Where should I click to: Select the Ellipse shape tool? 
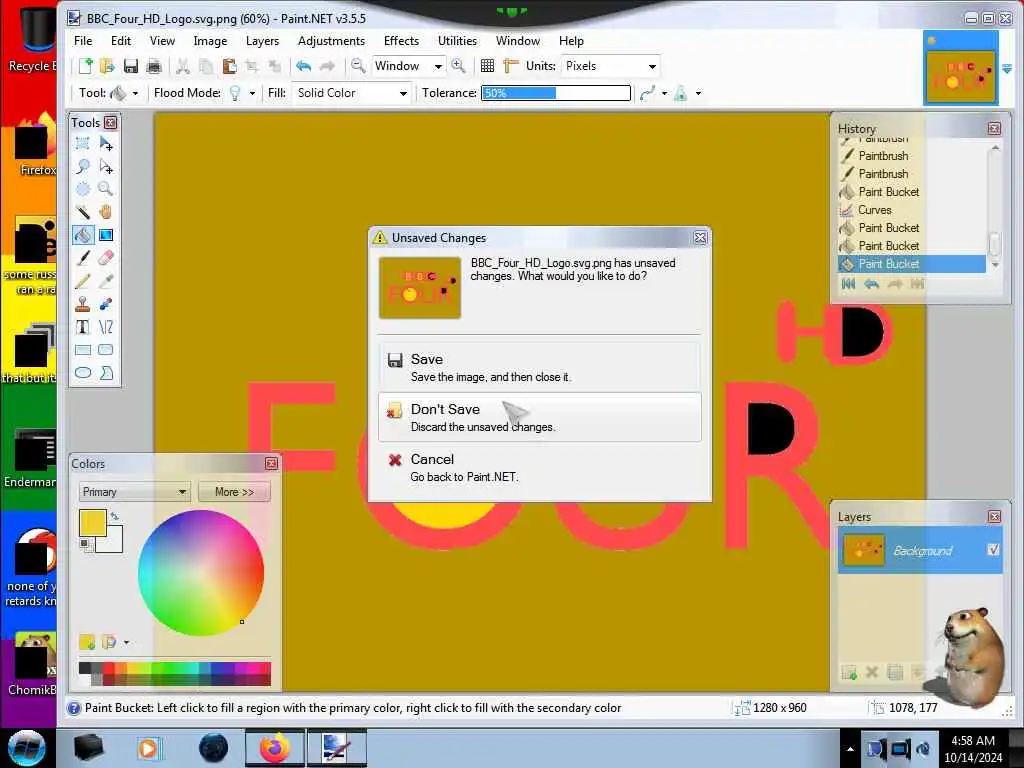tap(83, 373)
